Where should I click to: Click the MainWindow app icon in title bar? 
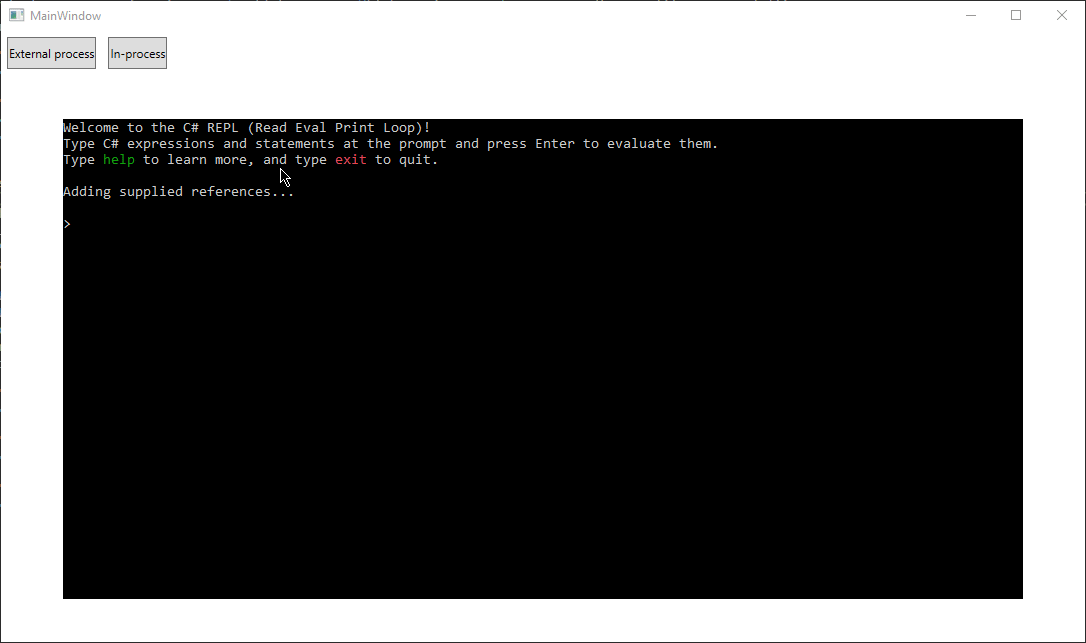click(17, 15)
